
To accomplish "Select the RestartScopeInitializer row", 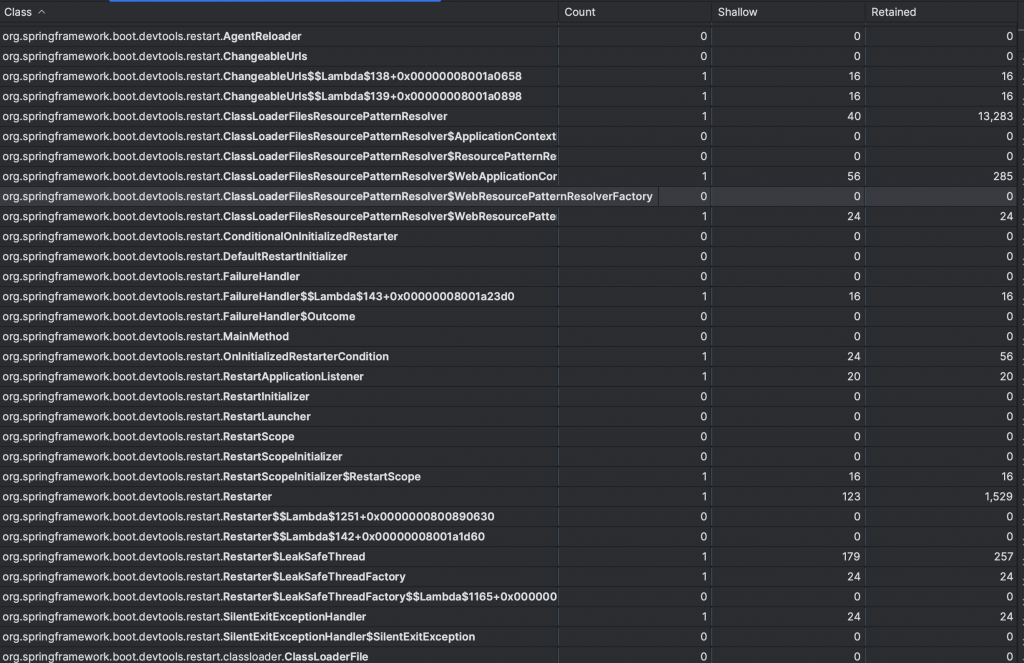I will click(509, 457).
